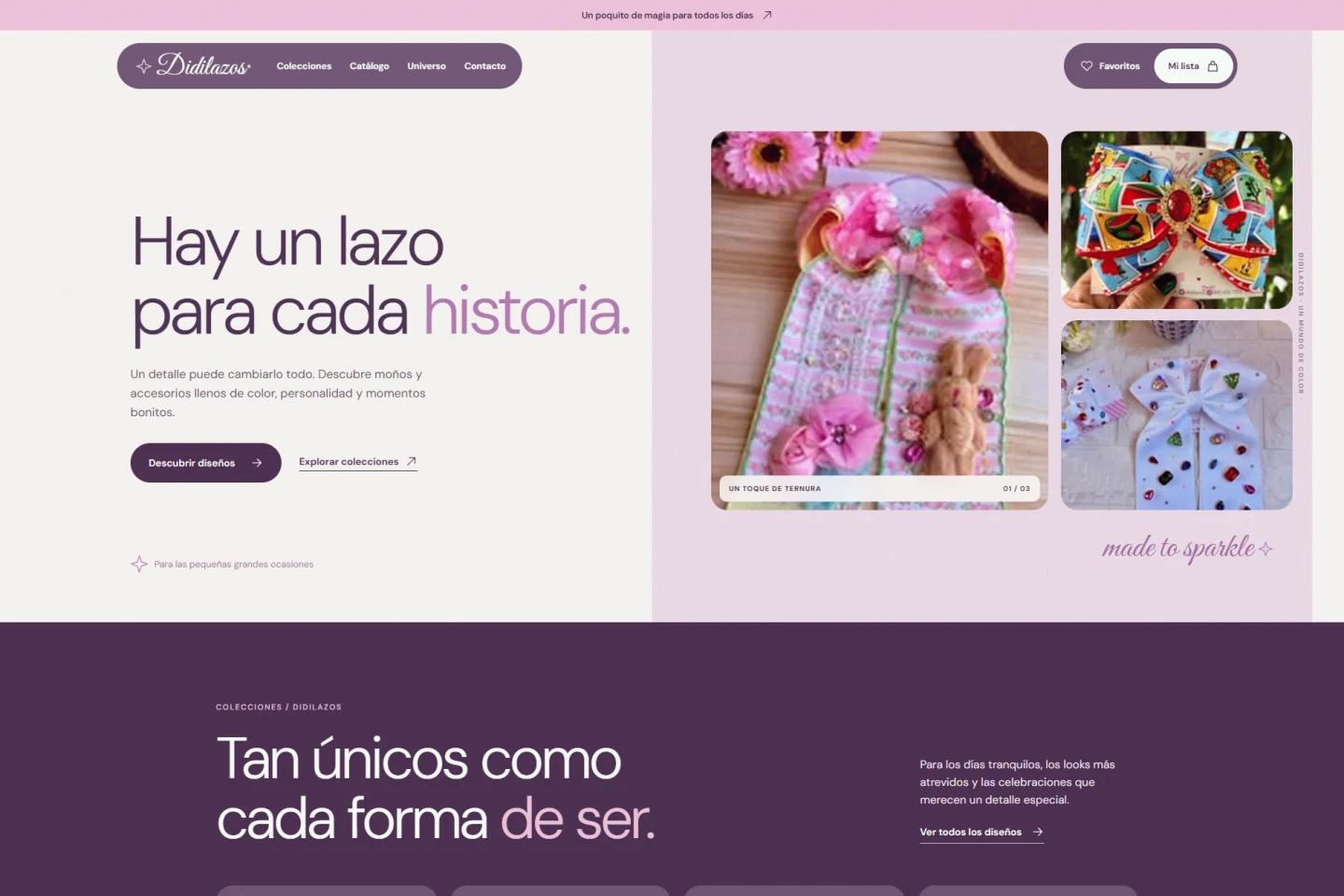This screenshot has height=896, width=1344.
Task: Open the Colecciones menu item
Action: pos(304,66)
